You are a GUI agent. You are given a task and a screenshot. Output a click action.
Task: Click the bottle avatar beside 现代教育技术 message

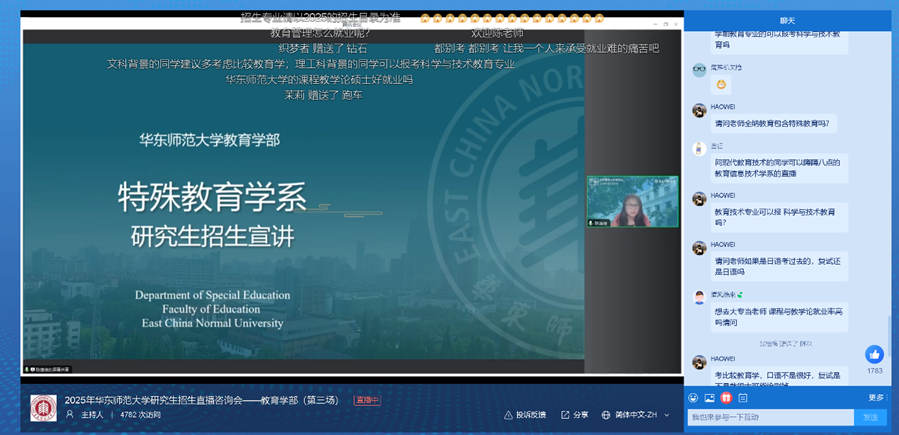point(699,149)
